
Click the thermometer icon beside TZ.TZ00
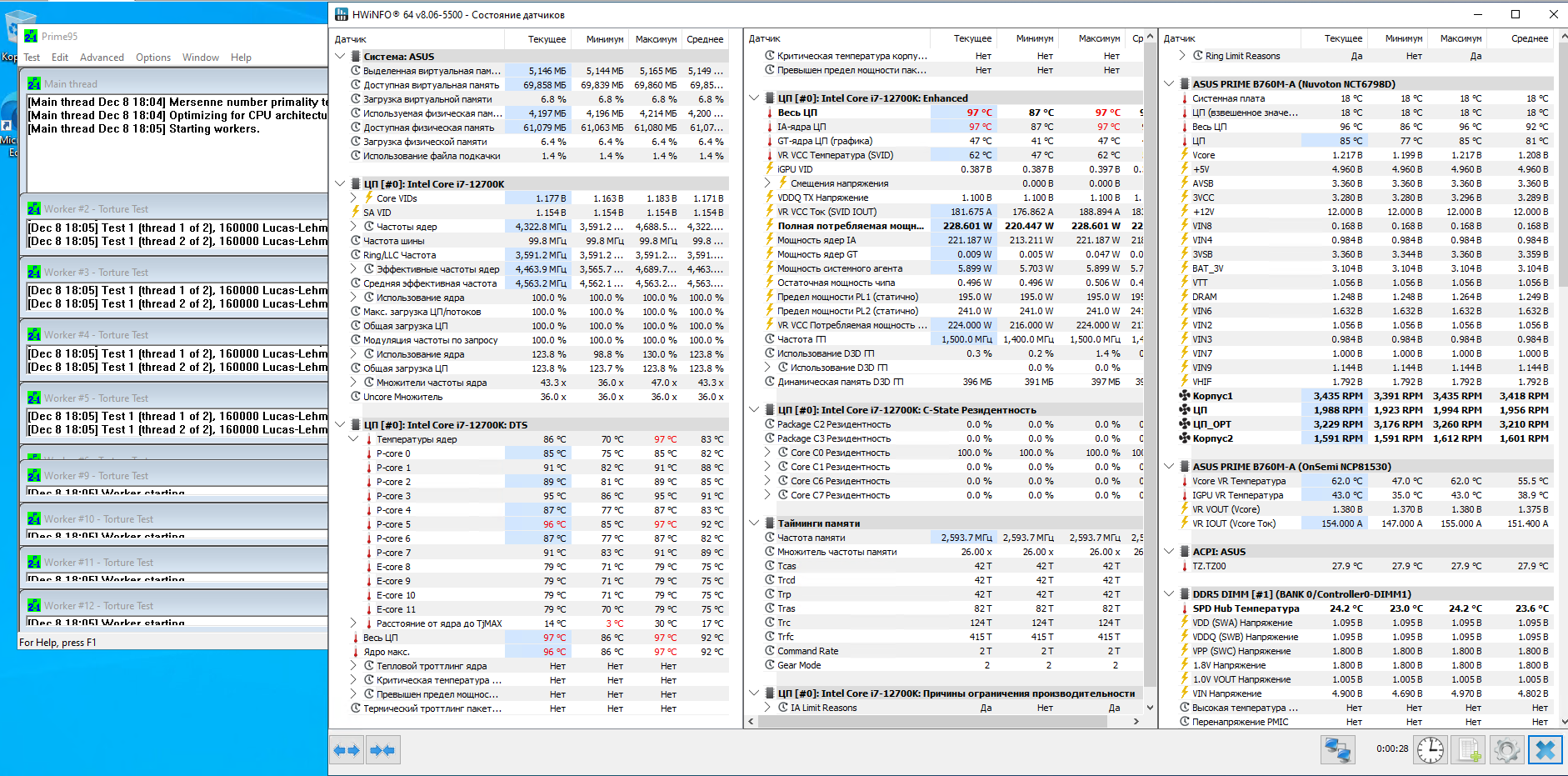(x=1185, y=566)
